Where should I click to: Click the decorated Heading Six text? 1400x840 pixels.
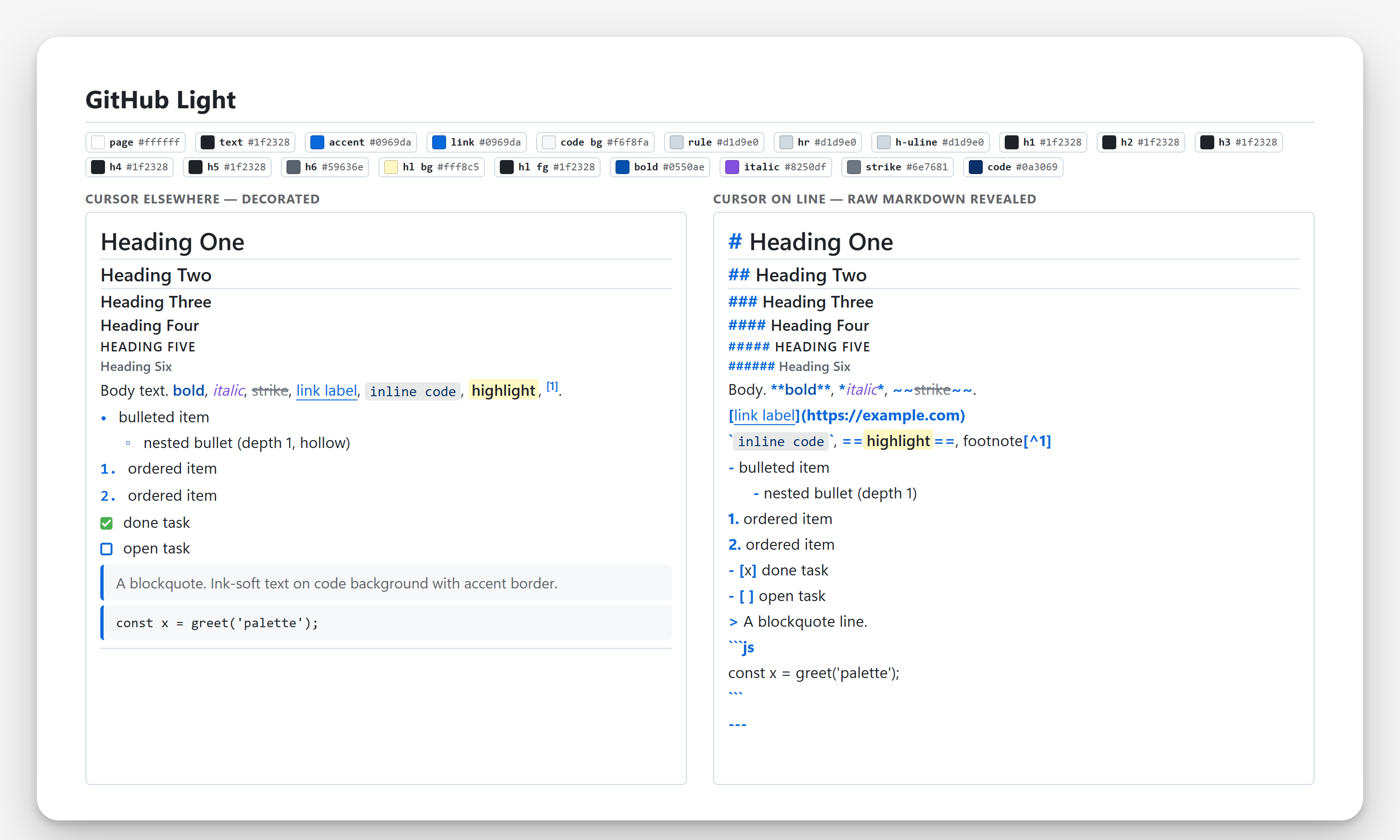pos(136,367)
